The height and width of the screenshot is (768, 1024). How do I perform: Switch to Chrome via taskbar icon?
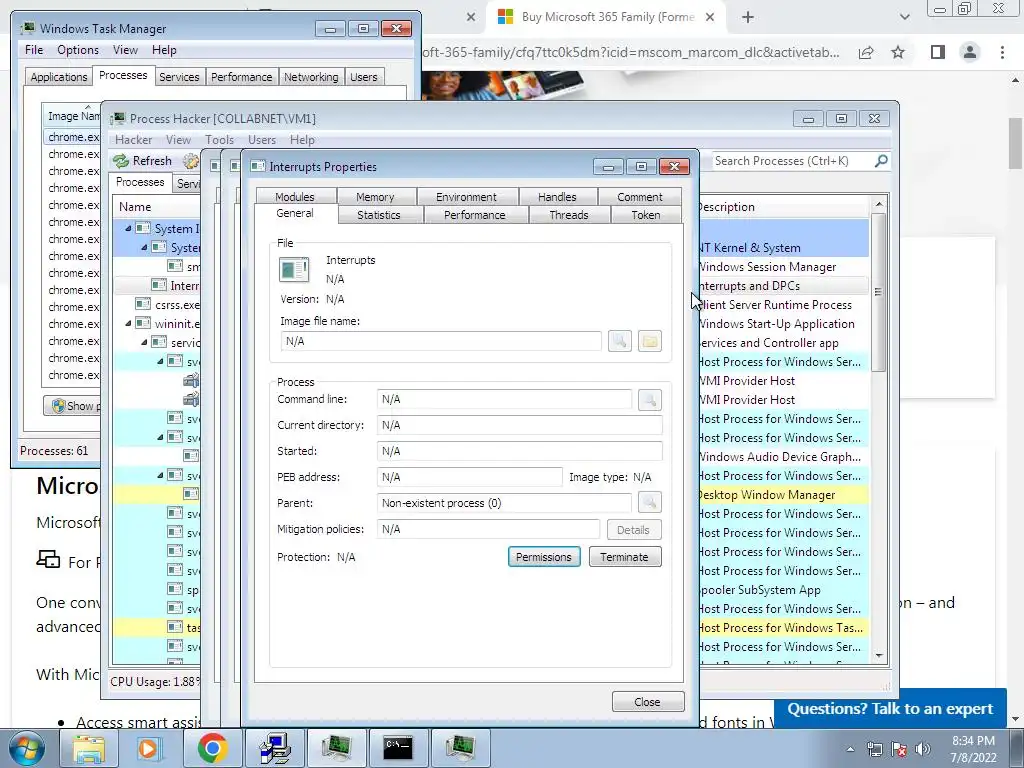click(212, 748)
